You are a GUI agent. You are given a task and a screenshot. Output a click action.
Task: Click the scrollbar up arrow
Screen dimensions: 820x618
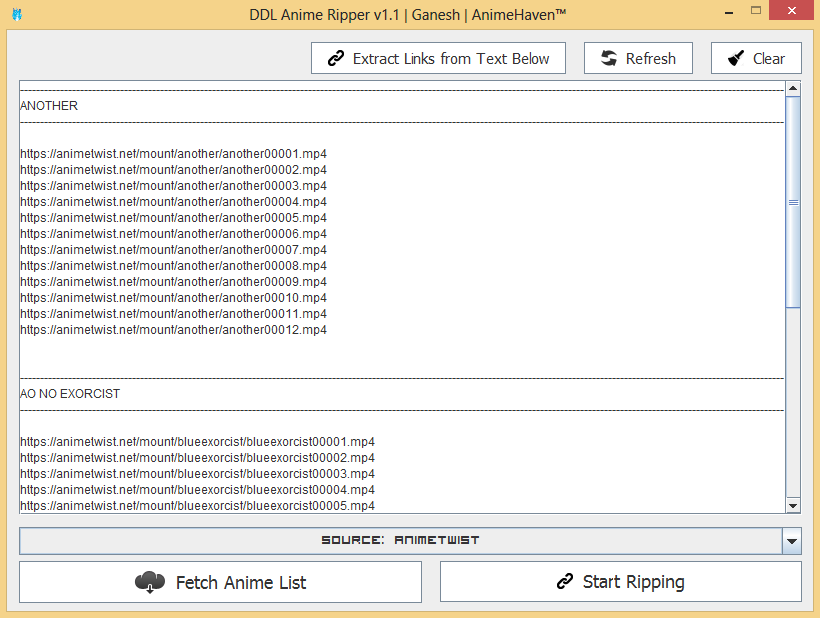point(793,88)
